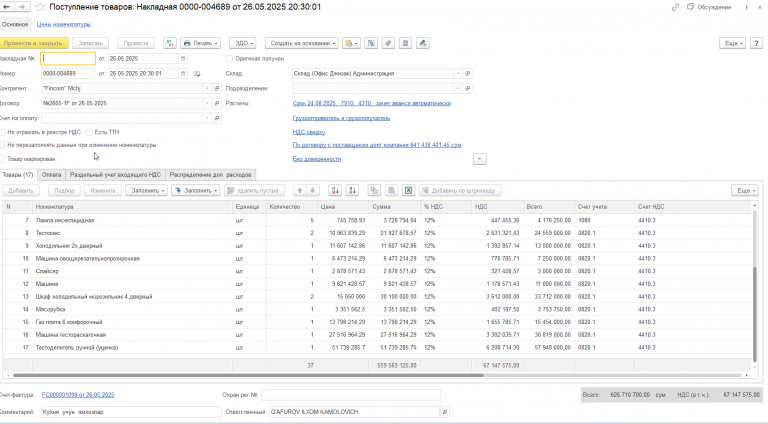
Task: Click the Обсуждение button
Action: click(x=709, y=7)
